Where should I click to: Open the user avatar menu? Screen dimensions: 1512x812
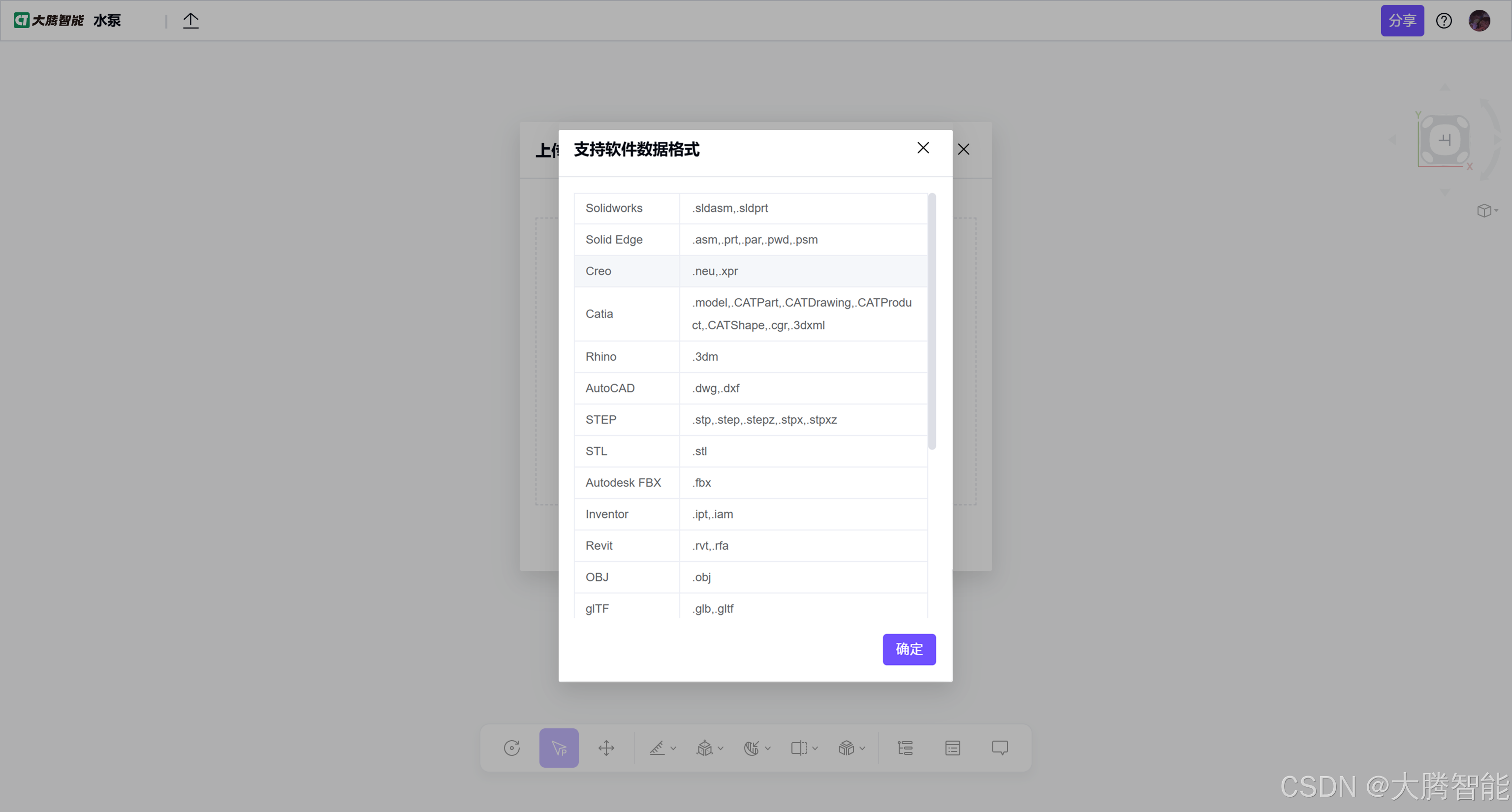click(1479, 21)
